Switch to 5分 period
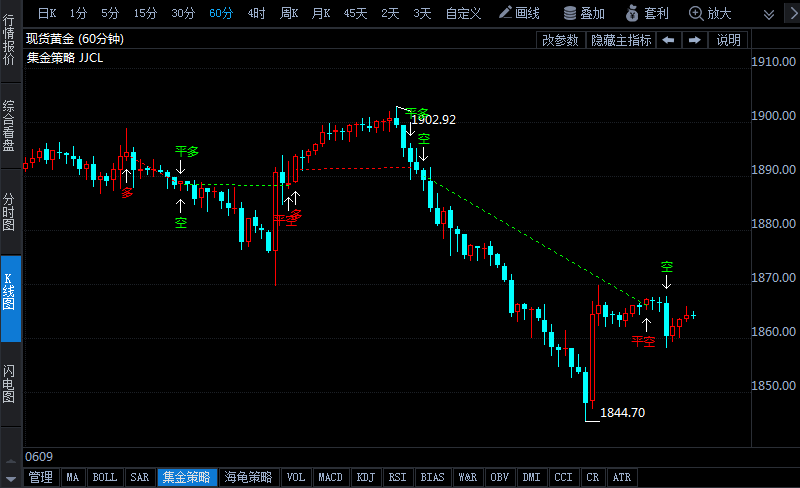 tap(110, 13)
